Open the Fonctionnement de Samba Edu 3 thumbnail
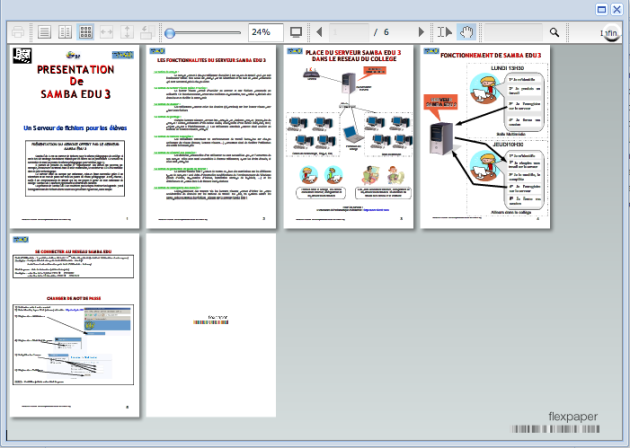 (x=485, y=137)
